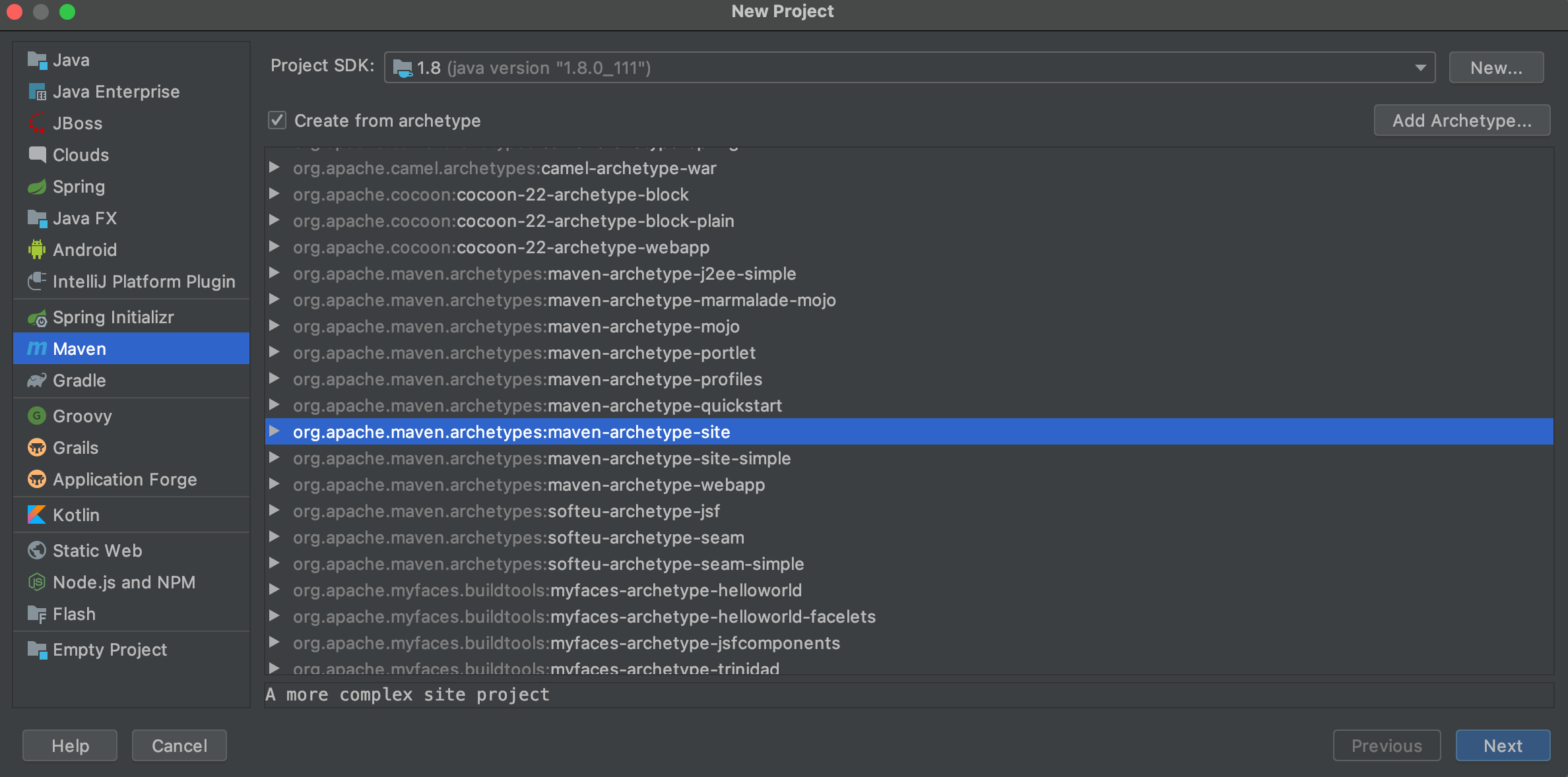
Task: Click the Maven 'm' icon
Action: click(37, 349)
